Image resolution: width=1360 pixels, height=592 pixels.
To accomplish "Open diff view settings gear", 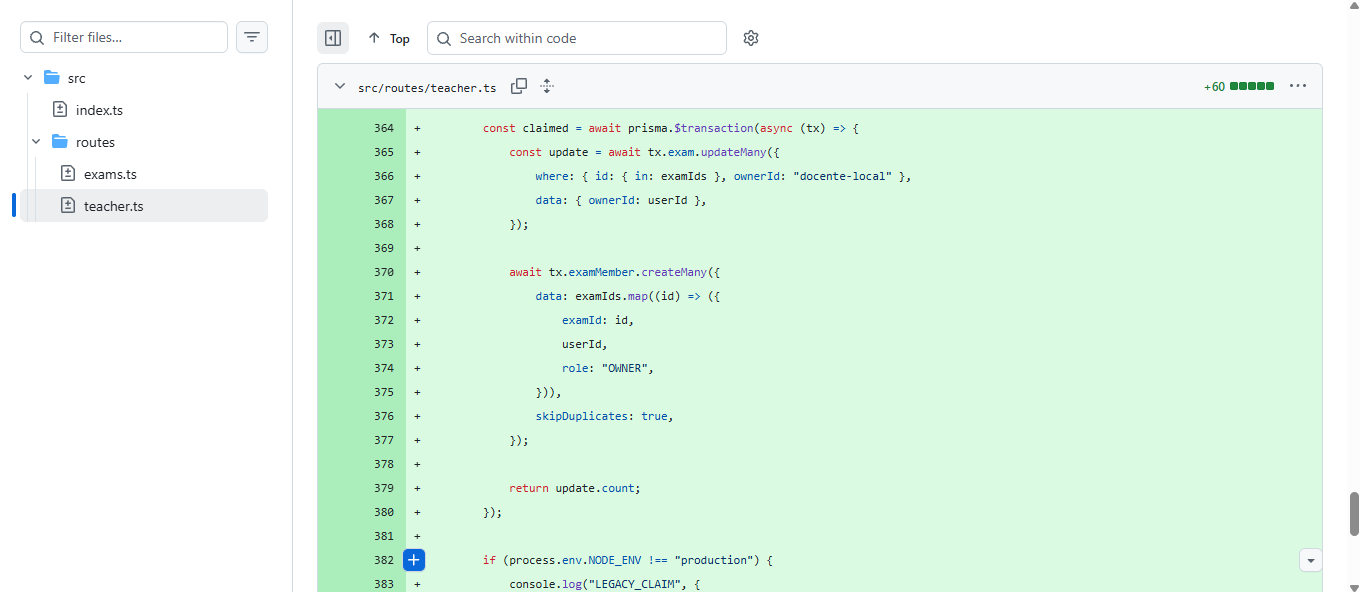I will pyautogui.click(x=751, y=38).
